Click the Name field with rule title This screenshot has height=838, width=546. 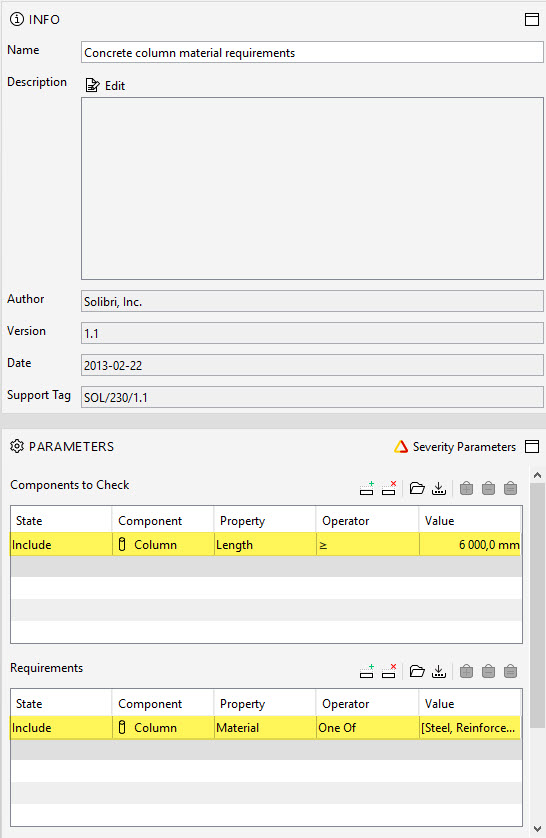[x=312, y=52]
